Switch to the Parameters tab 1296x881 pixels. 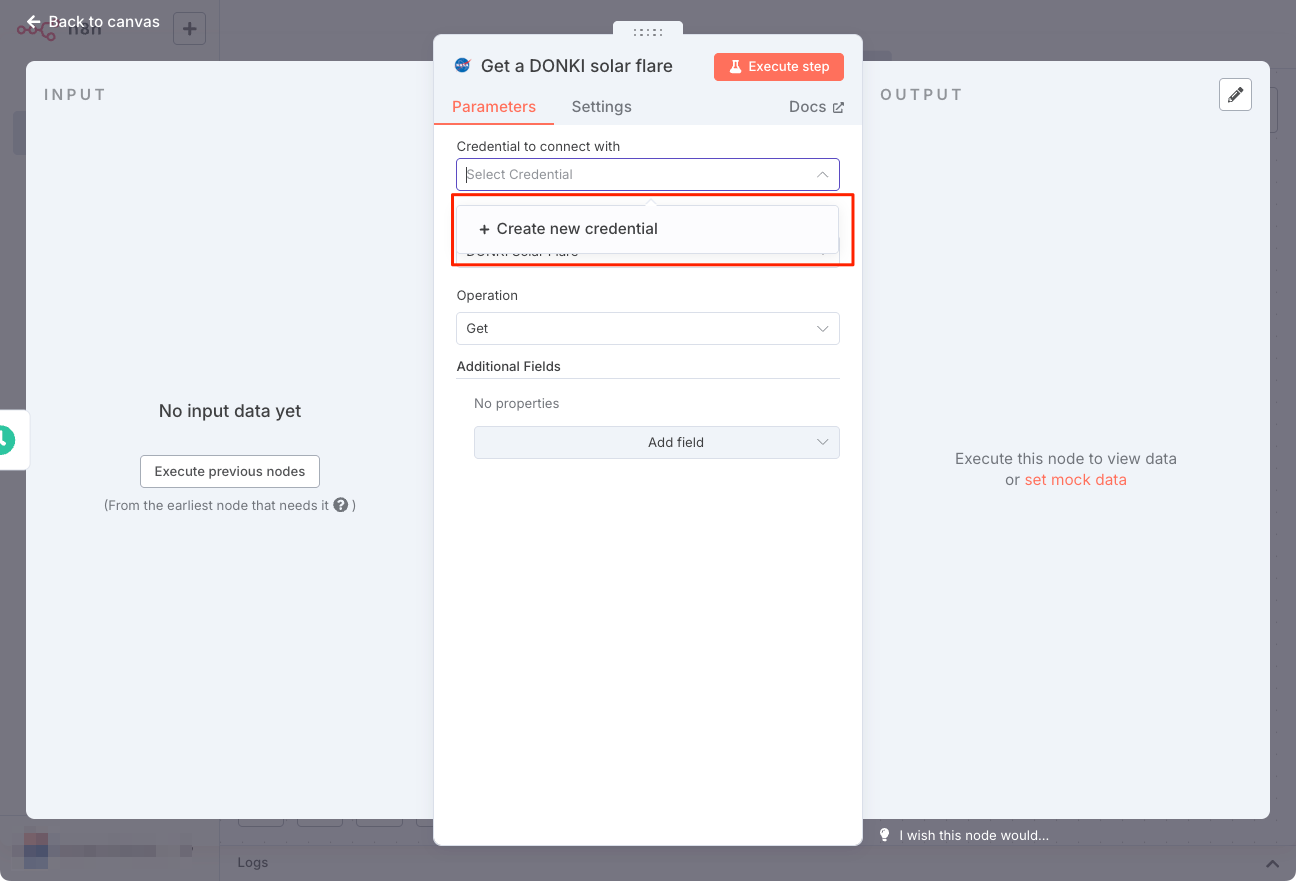(494, 107)
